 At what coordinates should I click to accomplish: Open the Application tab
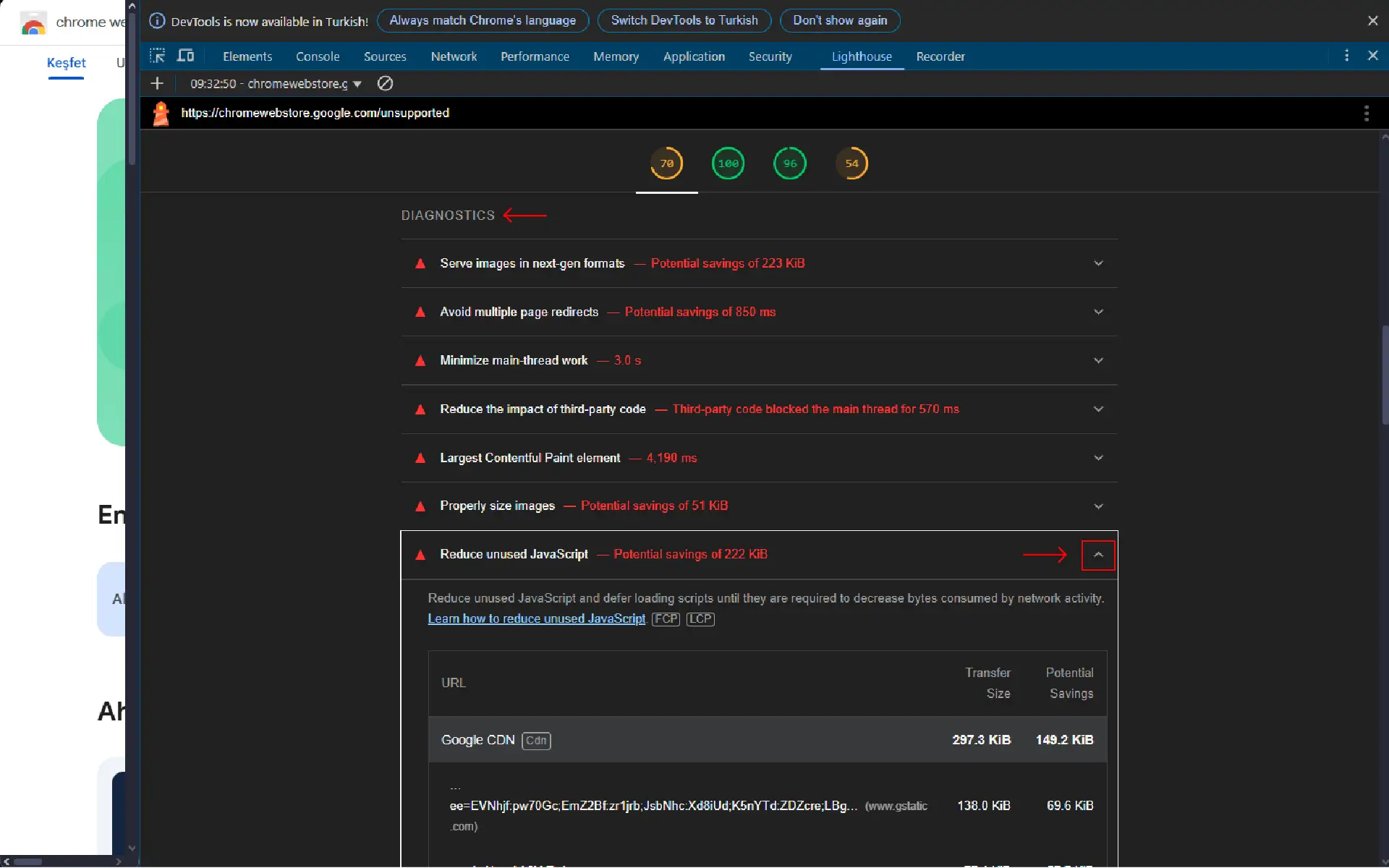(694, 56)
